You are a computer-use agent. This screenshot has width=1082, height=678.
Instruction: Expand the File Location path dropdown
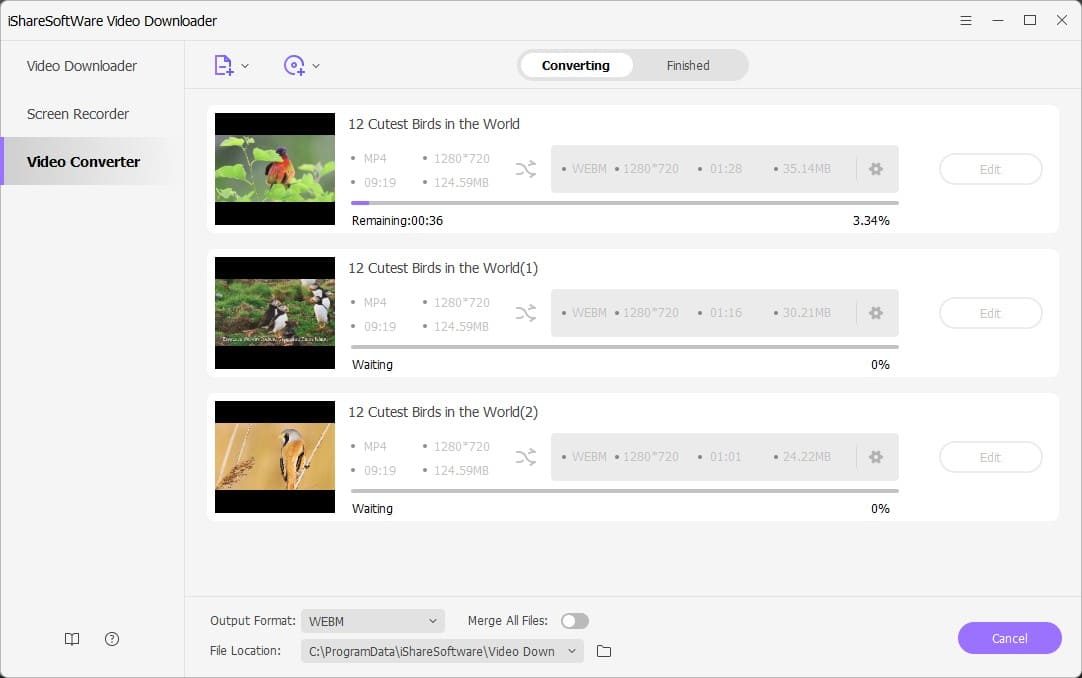coord(572,650)
